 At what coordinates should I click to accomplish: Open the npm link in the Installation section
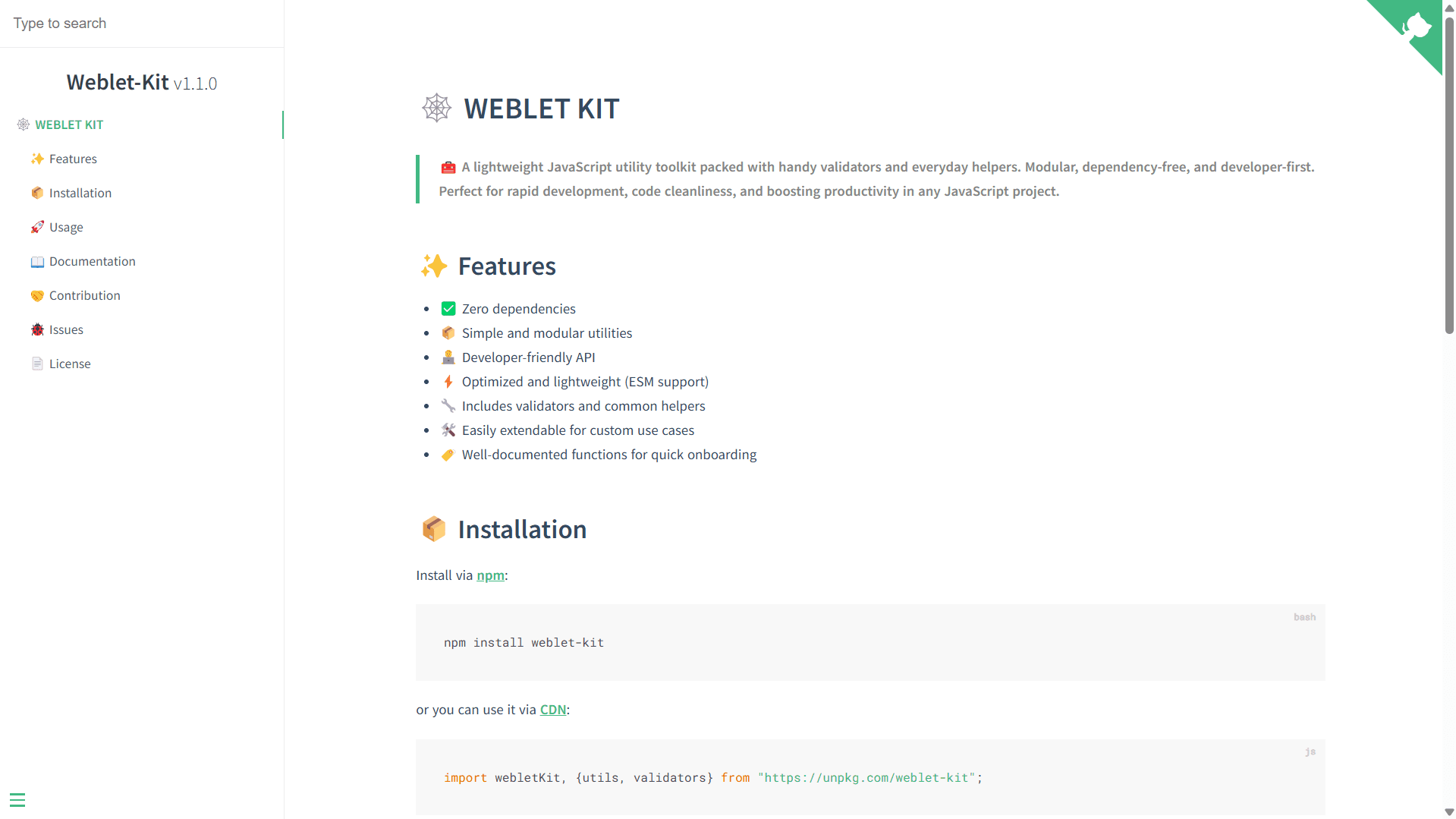pyautogui.click(x=490, y=575)
